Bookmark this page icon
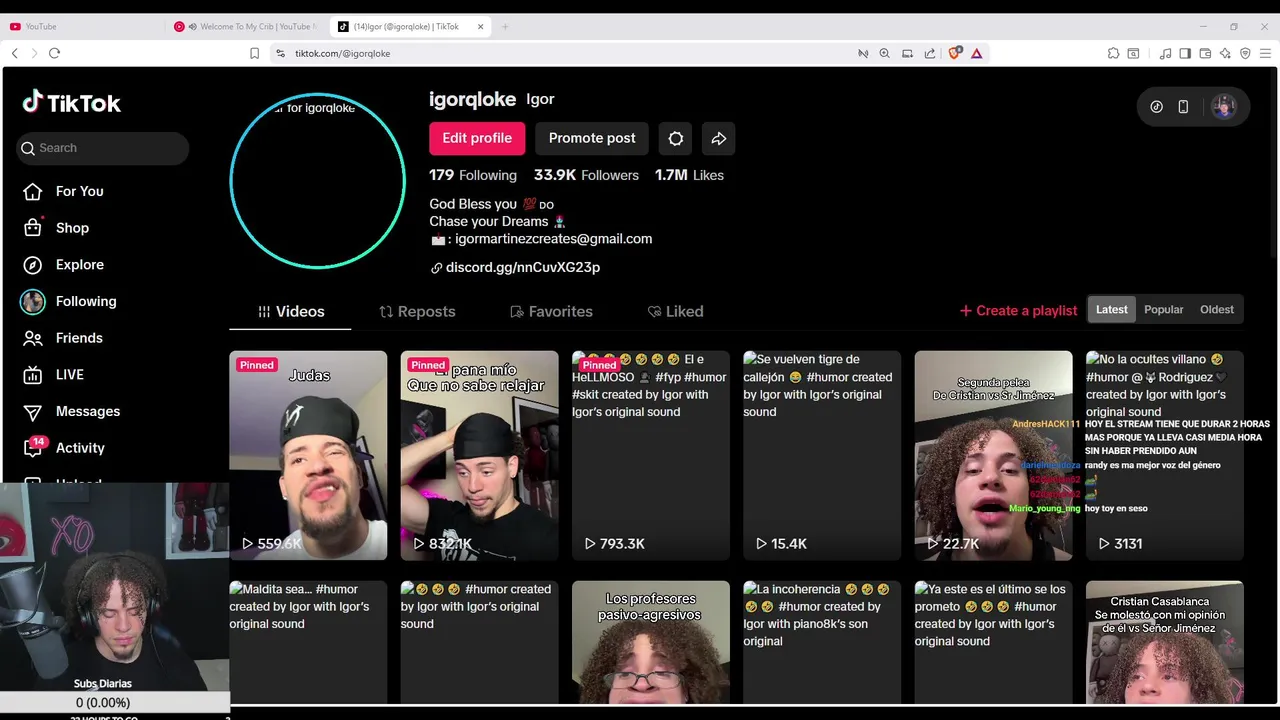This screenshot has height=720, width=1280. pos(254,53)
